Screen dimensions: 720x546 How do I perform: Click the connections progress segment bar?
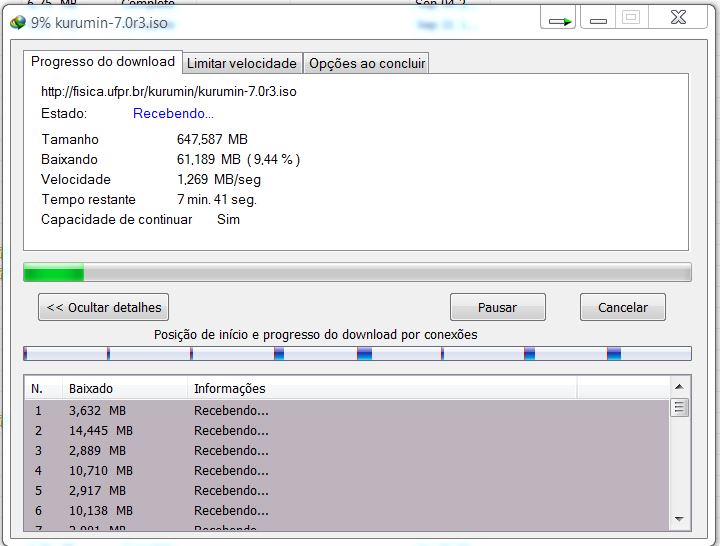coord(357,354)
